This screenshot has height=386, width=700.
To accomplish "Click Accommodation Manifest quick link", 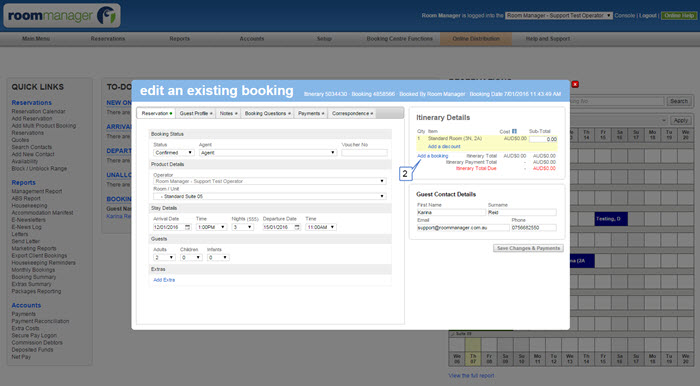I will tap(42, 213).
